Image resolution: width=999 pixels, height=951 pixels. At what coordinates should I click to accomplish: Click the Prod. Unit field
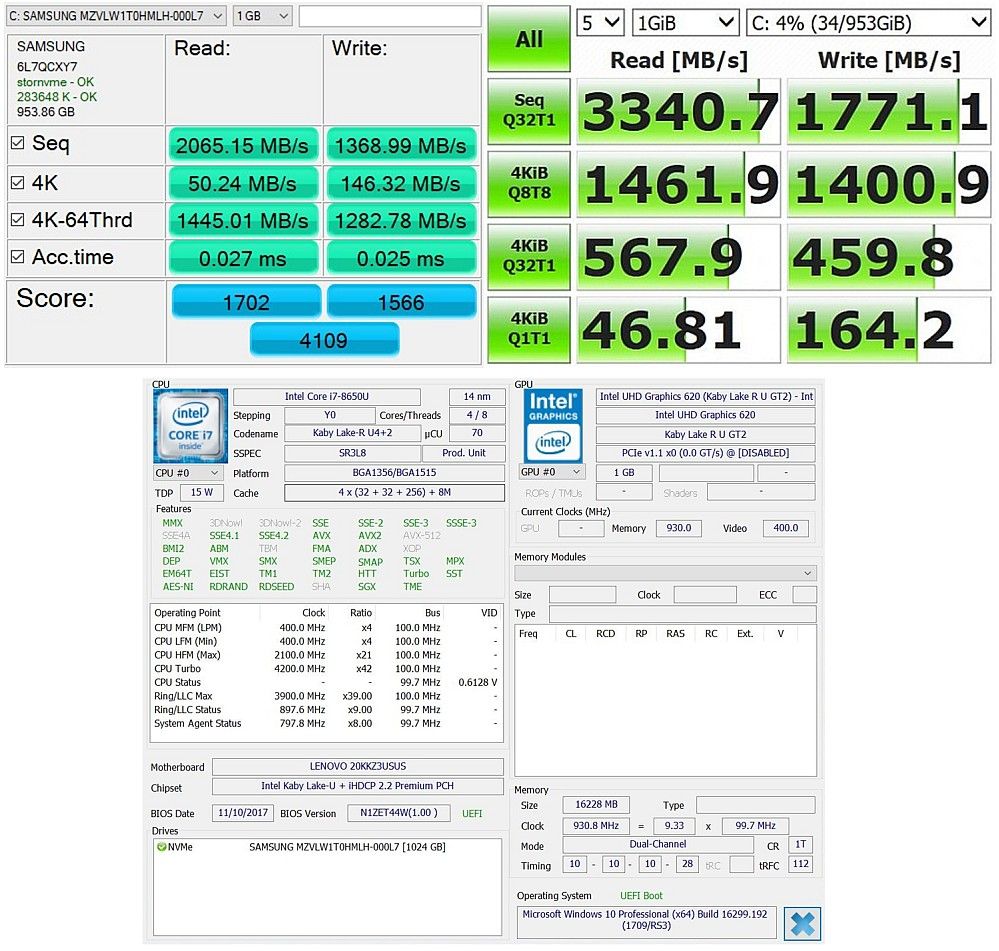(463, 453)
